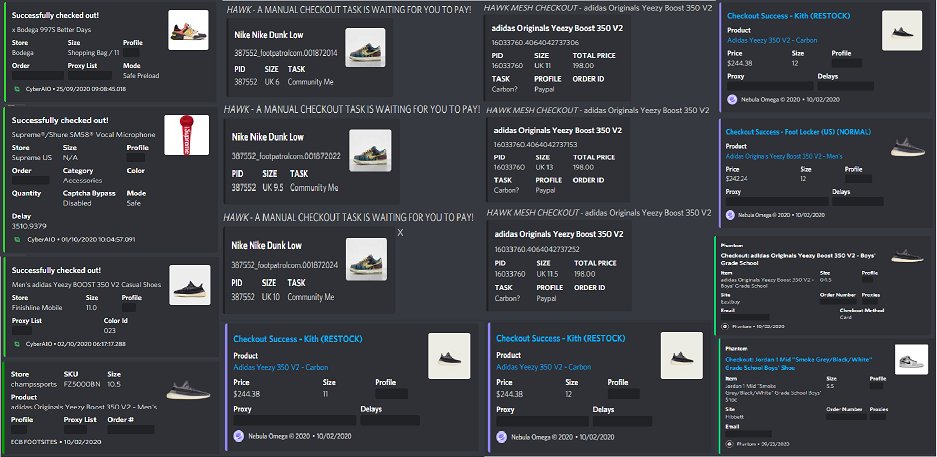Open 'Adidas Yeezy 350 V2 - Carbon' link, size 11 card
This screenshot has width=937, height=457.
pyautogui.click(x=280, y=367)
